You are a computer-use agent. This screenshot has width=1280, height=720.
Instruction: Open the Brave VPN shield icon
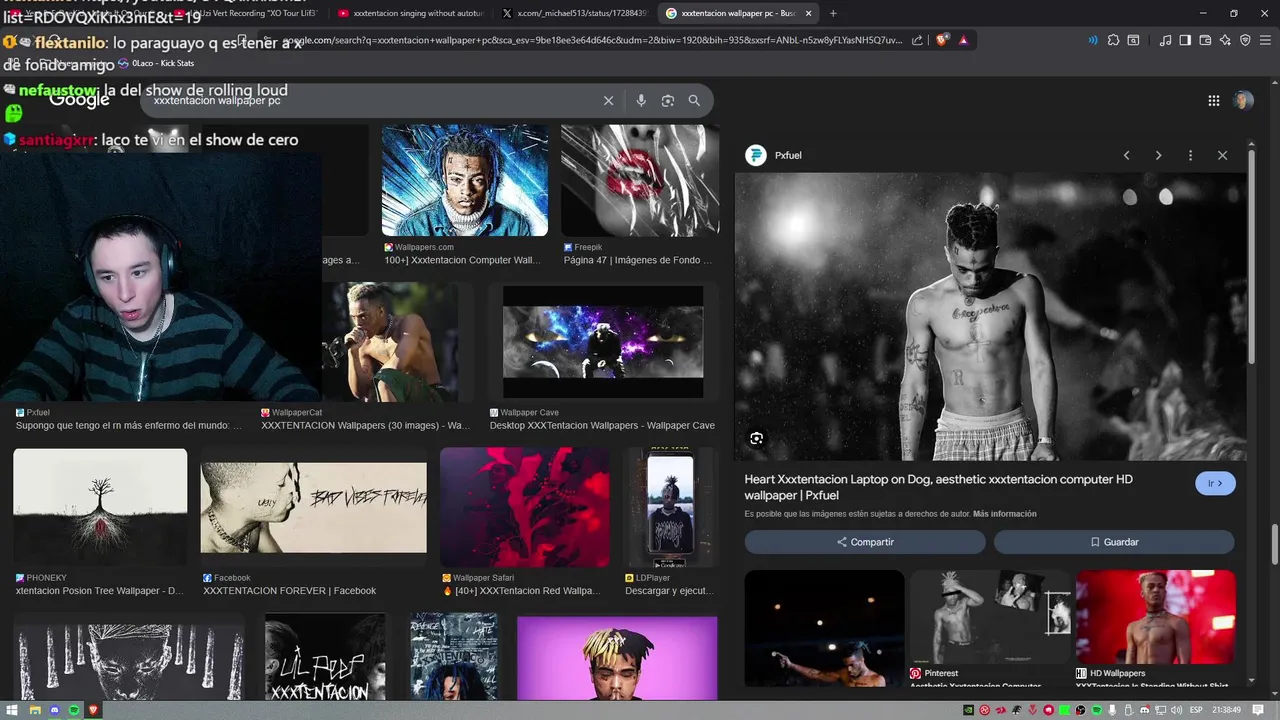[1245, 40]
